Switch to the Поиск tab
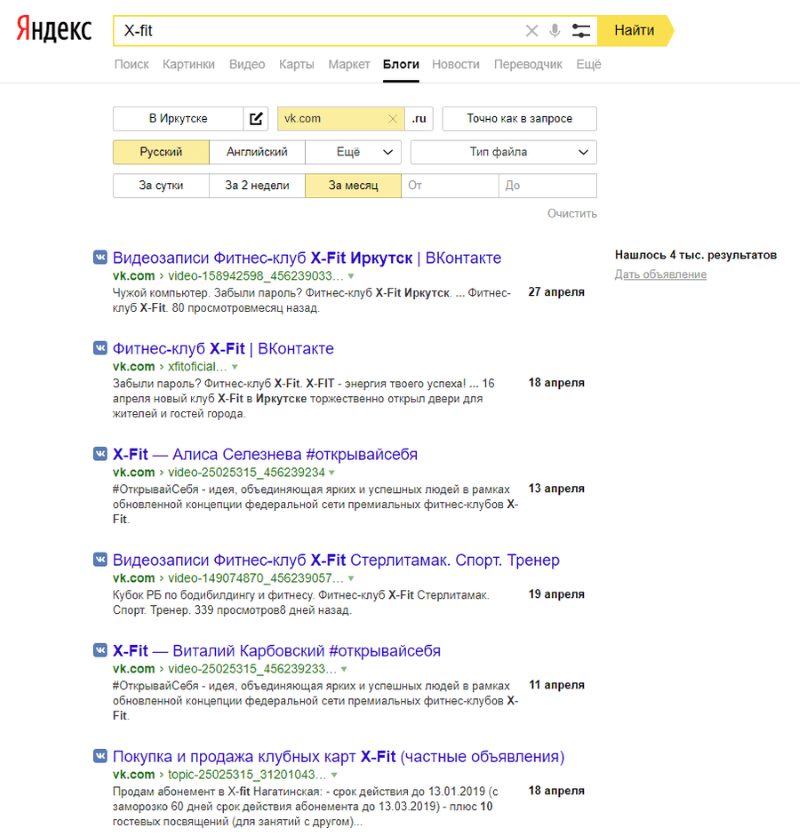800x837 pixels. pos(132,65)
